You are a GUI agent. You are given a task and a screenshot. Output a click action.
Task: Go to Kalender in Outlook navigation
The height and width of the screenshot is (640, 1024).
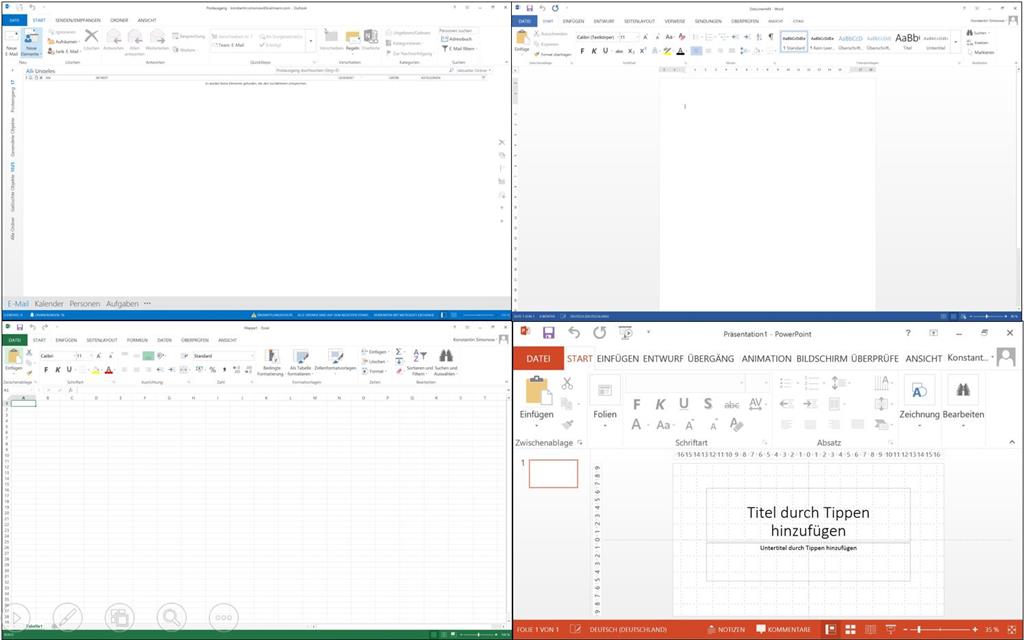tap(49, 304)
